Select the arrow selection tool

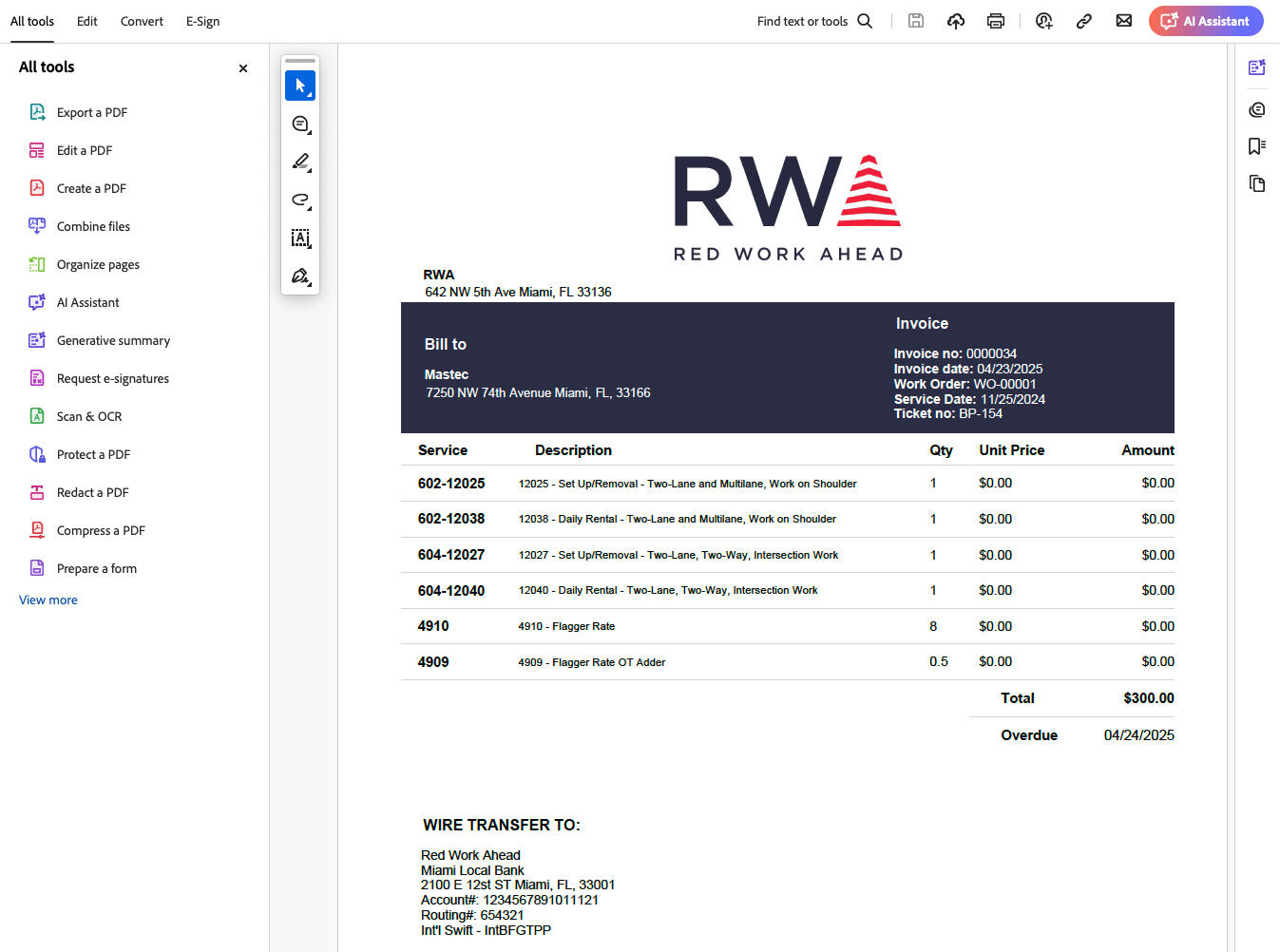tap(299, 86)
